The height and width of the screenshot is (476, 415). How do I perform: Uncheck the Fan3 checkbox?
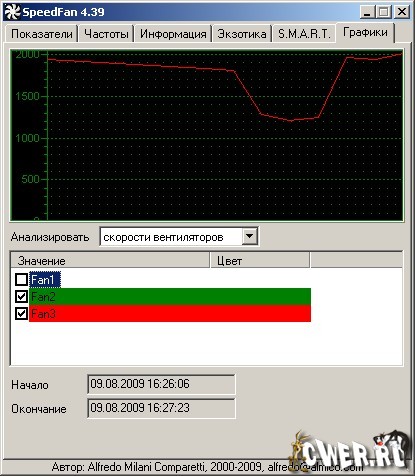pyautogui.click(x=21, y=313)
